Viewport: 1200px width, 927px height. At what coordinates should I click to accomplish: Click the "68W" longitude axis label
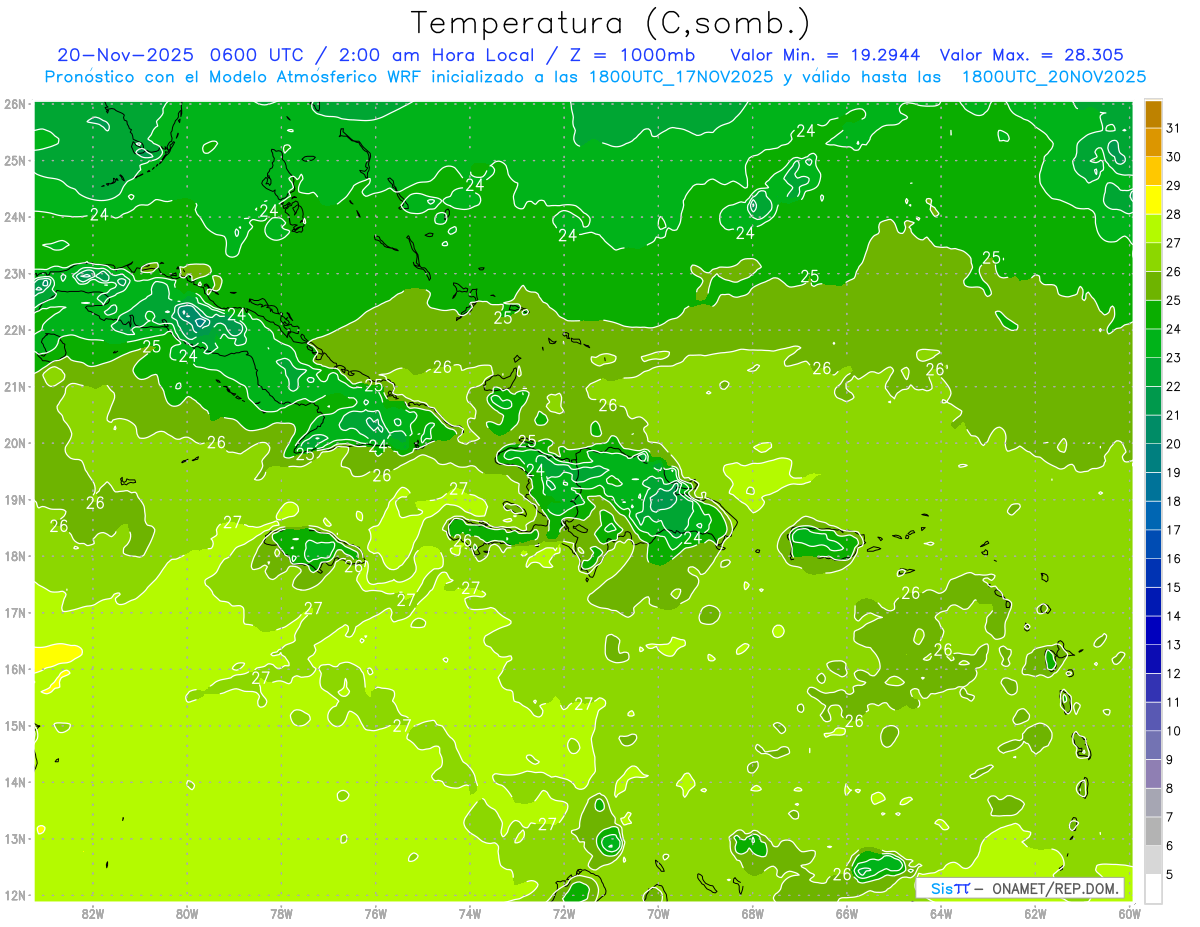click(x=752, y=913)
